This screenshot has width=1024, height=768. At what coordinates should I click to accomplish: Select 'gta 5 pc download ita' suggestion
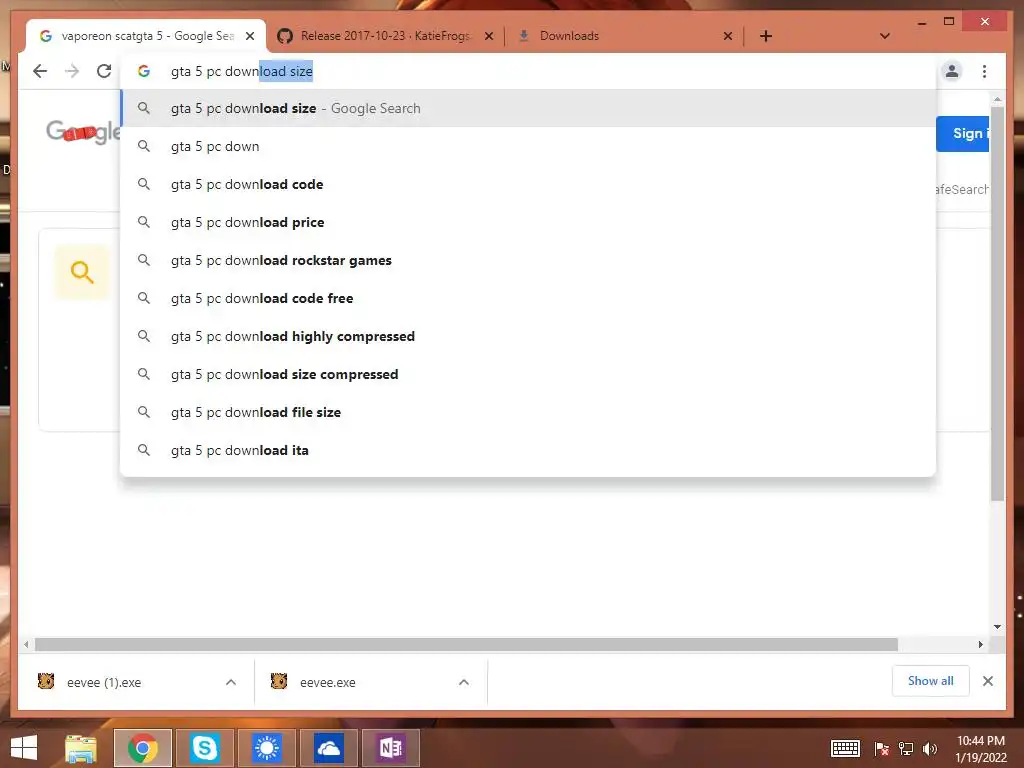point(528,450)
